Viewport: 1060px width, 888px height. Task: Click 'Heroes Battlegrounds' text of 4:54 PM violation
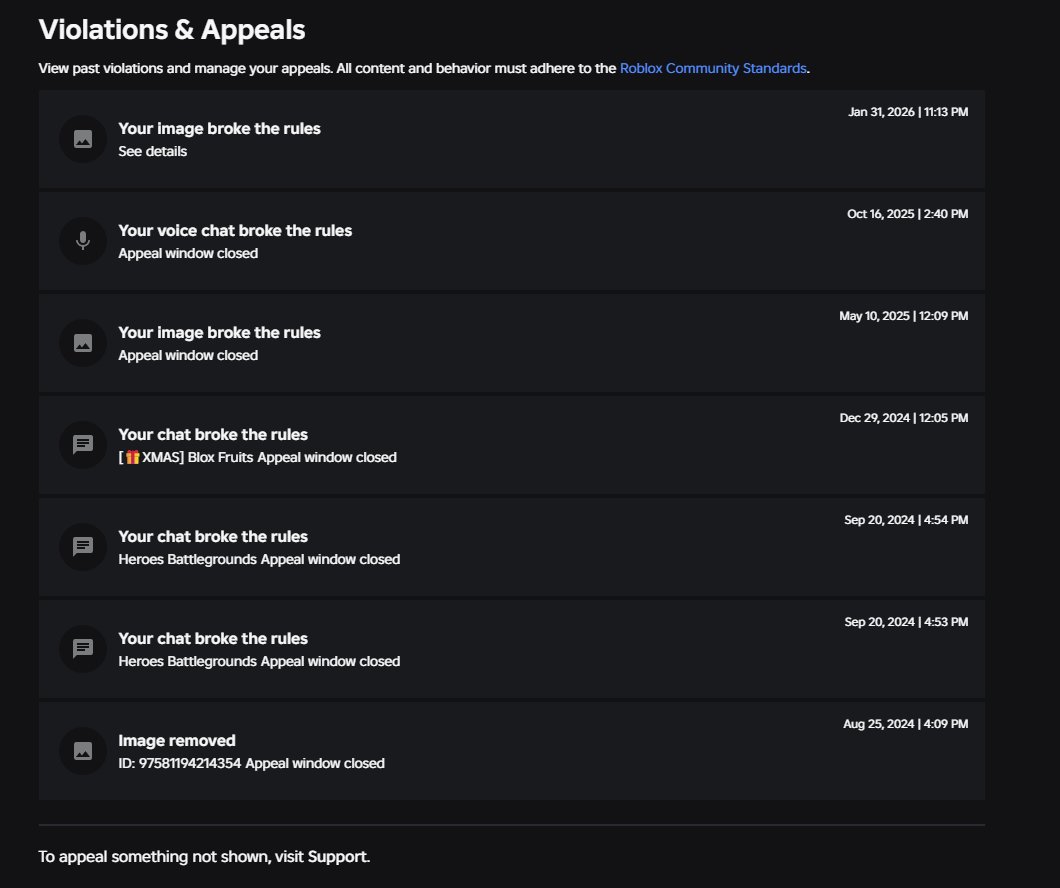[x=188, y=560]
